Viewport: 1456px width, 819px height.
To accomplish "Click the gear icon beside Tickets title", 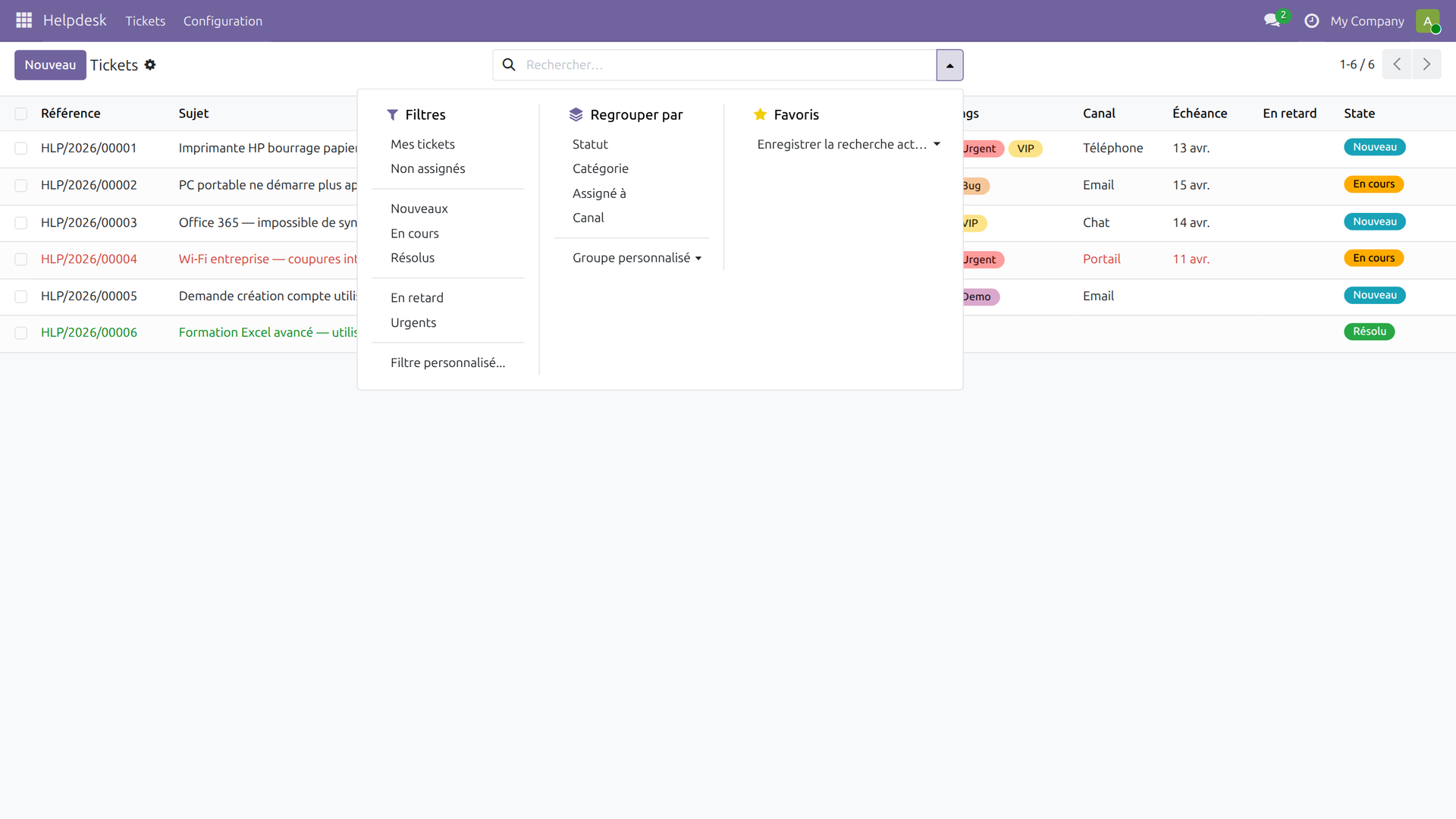I will pyautogui.click(x=150, y=64).
